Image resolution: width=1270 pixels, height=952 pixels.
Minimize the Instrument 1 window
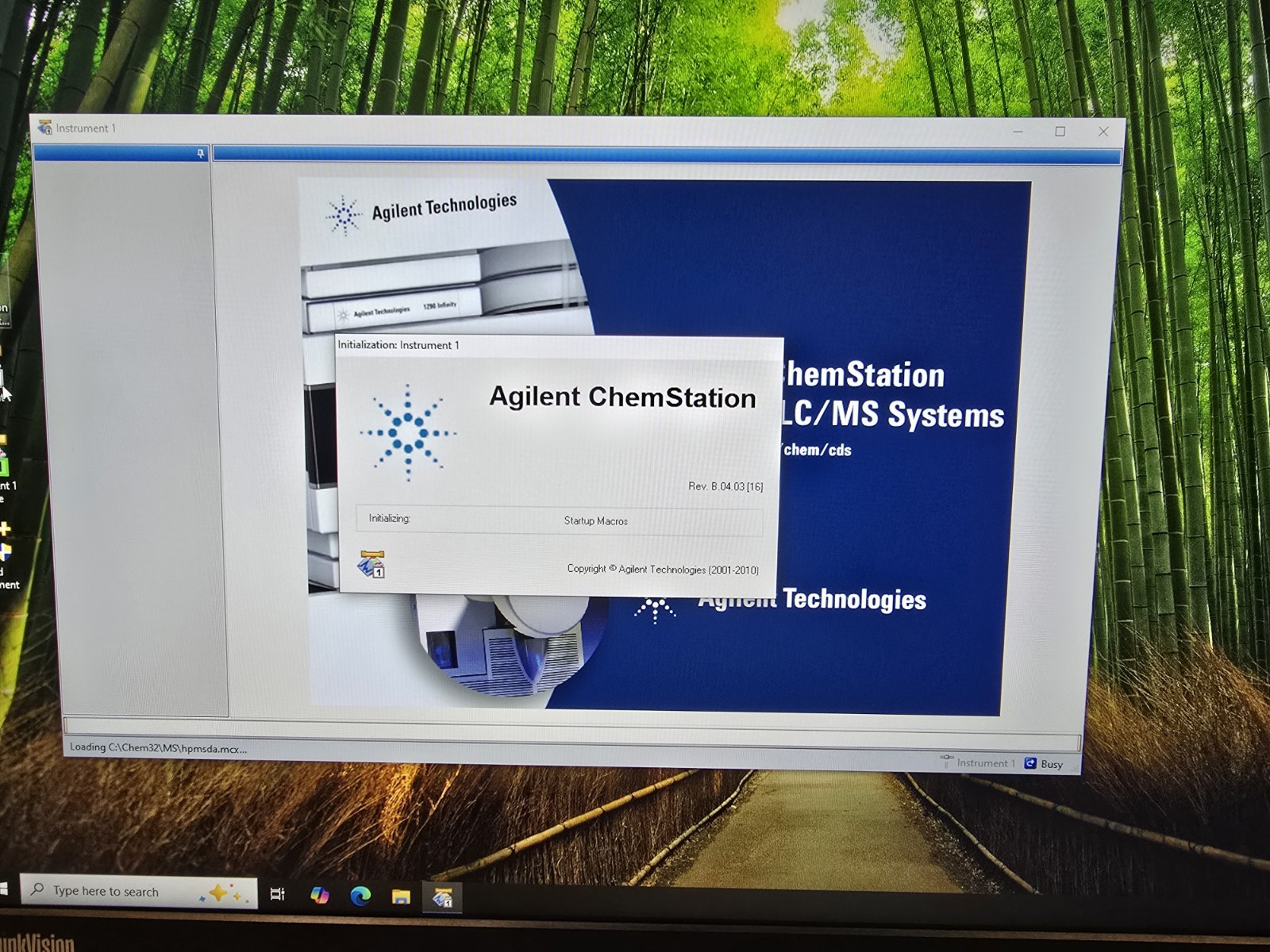pyautogui.click(x=1018, y=131)
